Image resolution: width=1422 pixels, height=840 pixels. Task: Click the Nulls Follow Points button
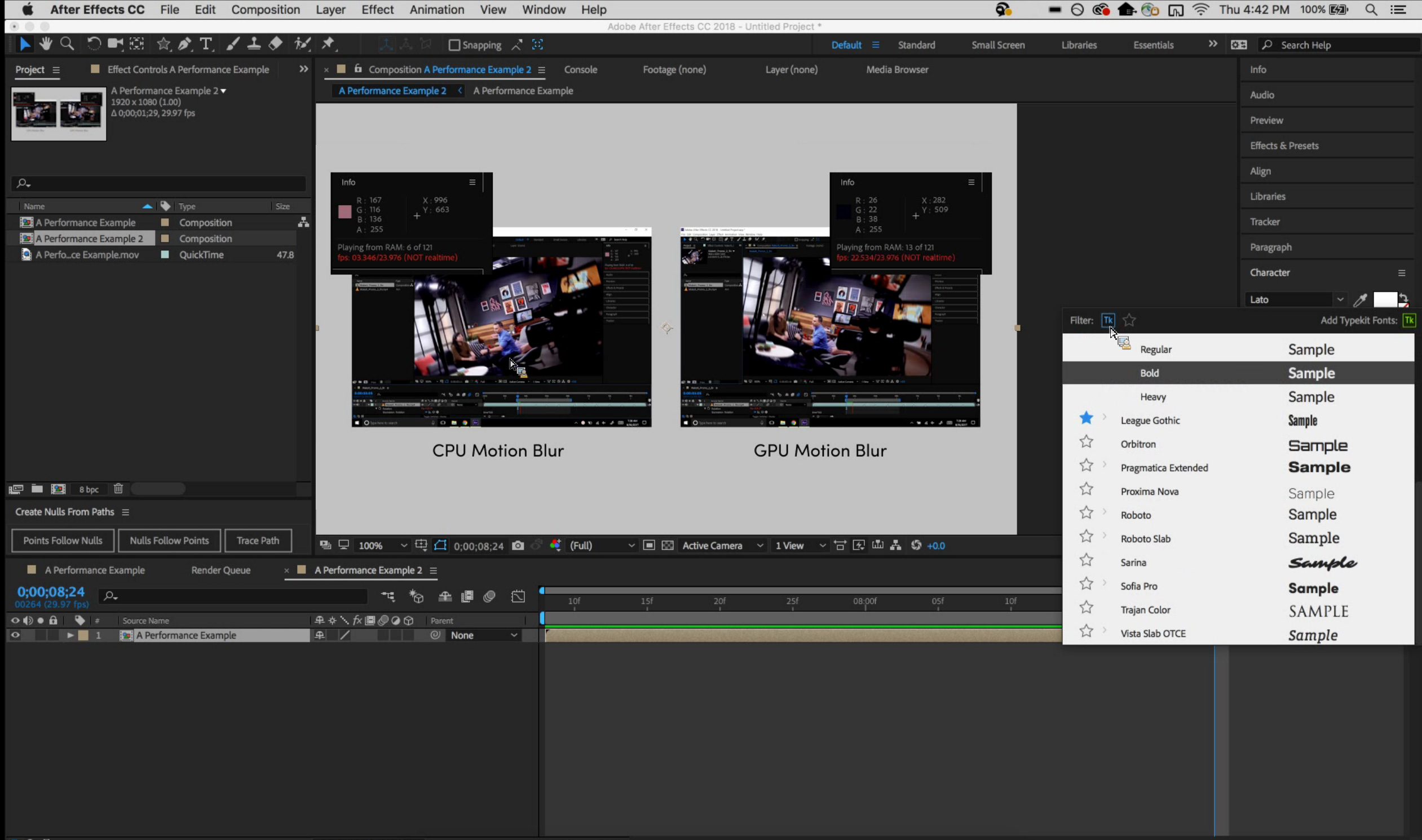(x=169, y=541)
